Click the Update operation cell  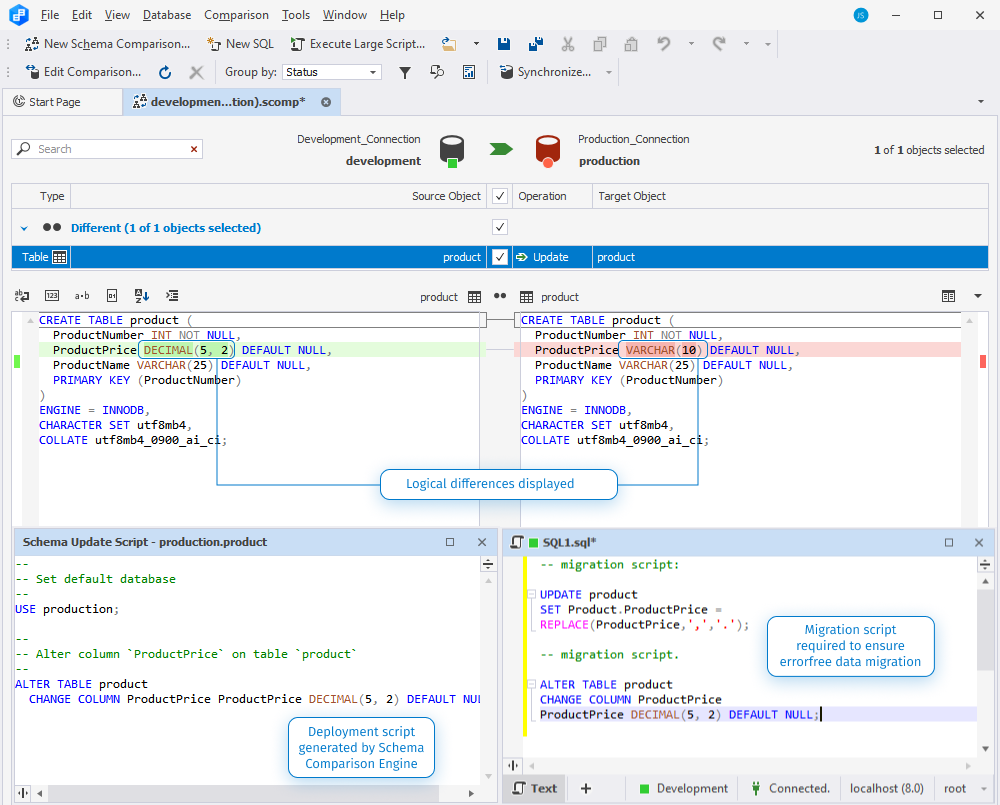[x=552, y=257]
